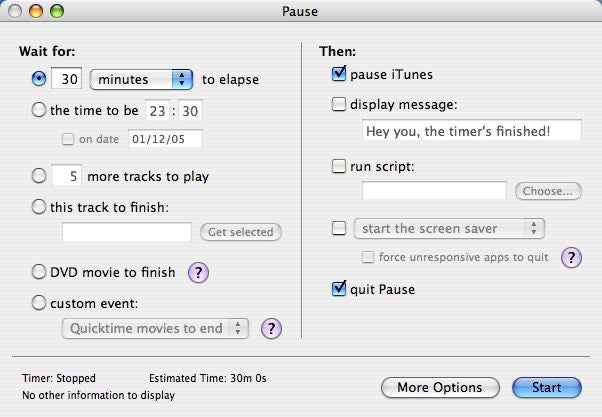Click the Get selected button
602x417 pixels.
tap(241, 232)
